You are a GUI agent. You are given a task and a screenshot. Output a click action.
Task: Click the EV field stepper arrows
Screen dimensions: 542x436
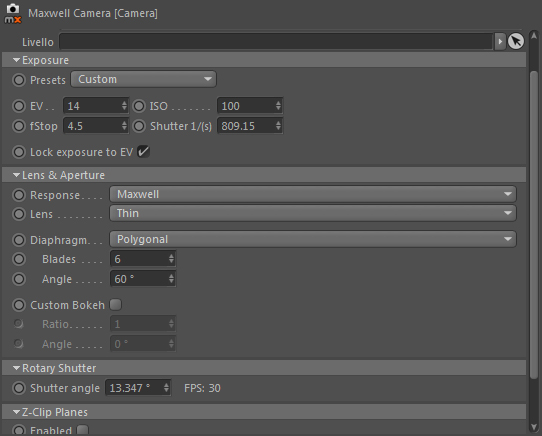tap(124, 106)
